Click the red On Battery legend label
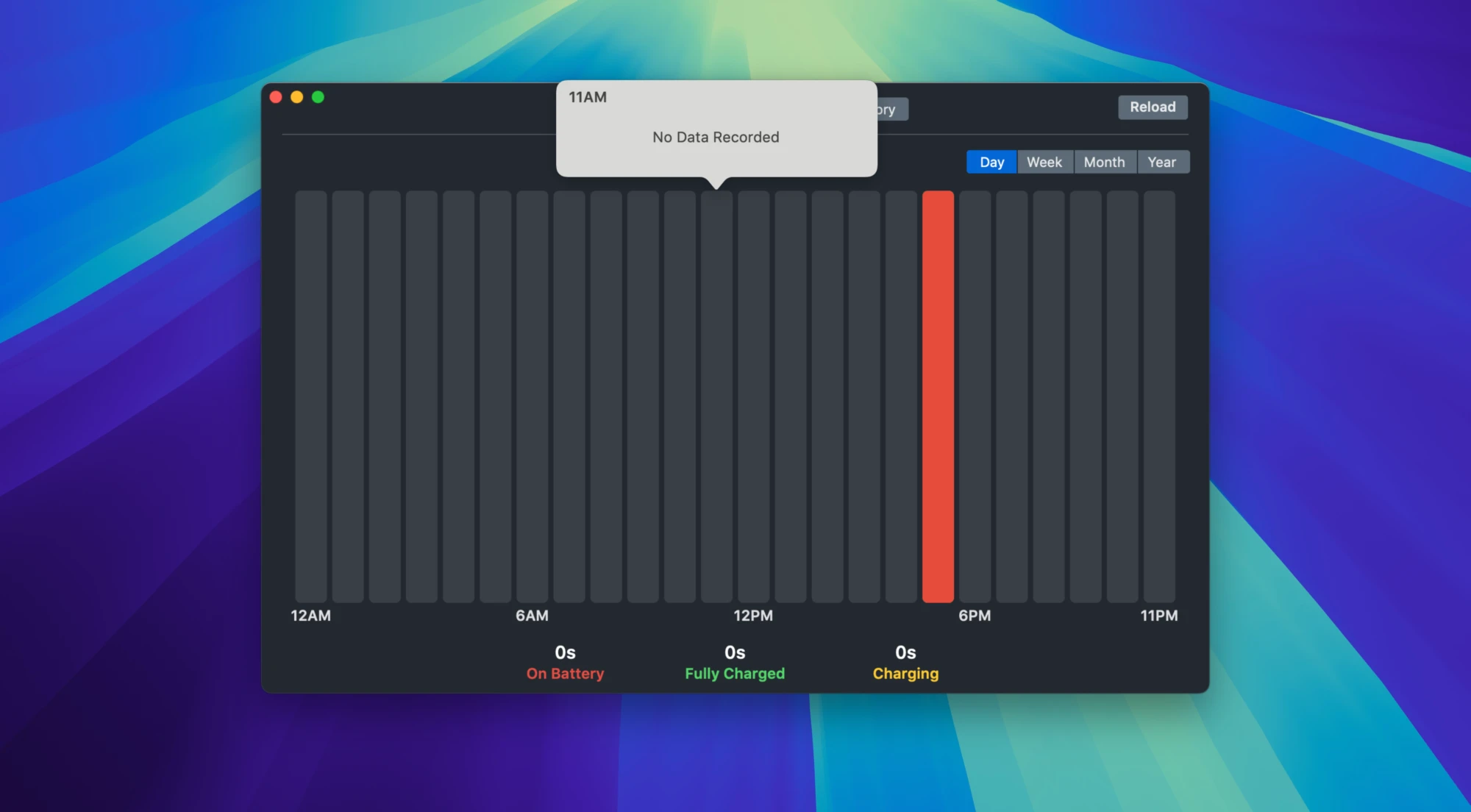The width and height of the screenshot is (1471, 812). click(565, 674)
